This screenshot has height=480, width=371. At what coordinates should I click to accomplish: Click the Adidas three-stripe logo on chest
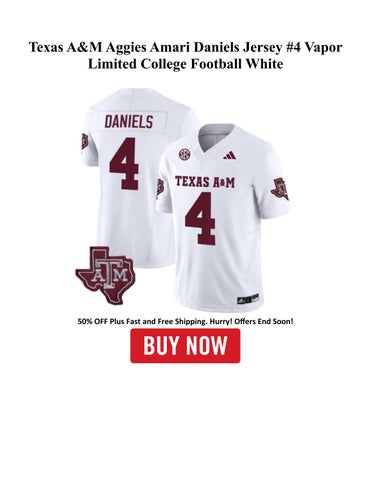pyautogui.click(x=230, y=155)
